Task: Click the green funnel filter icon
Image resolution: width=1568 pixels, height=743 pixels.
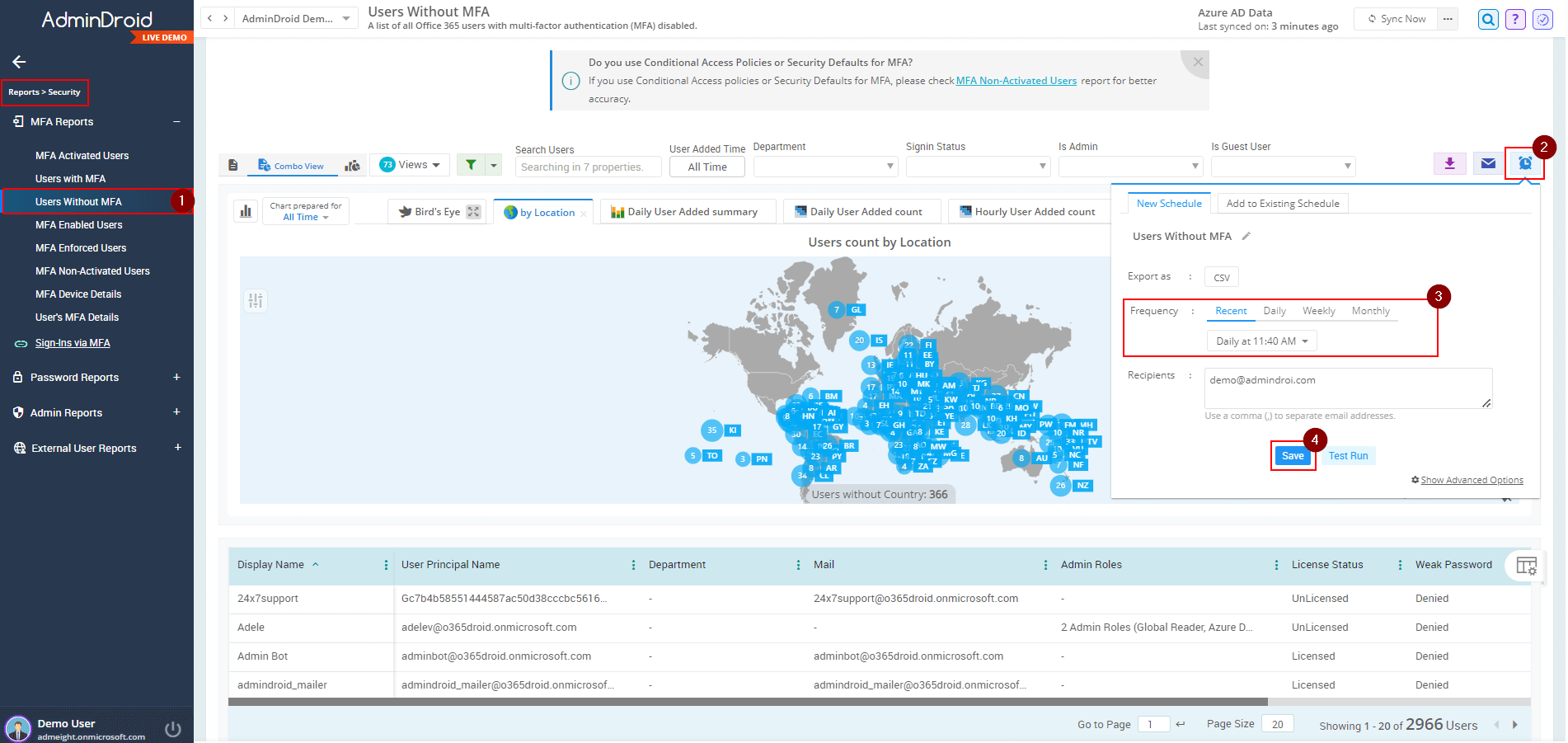Action: 471,165
